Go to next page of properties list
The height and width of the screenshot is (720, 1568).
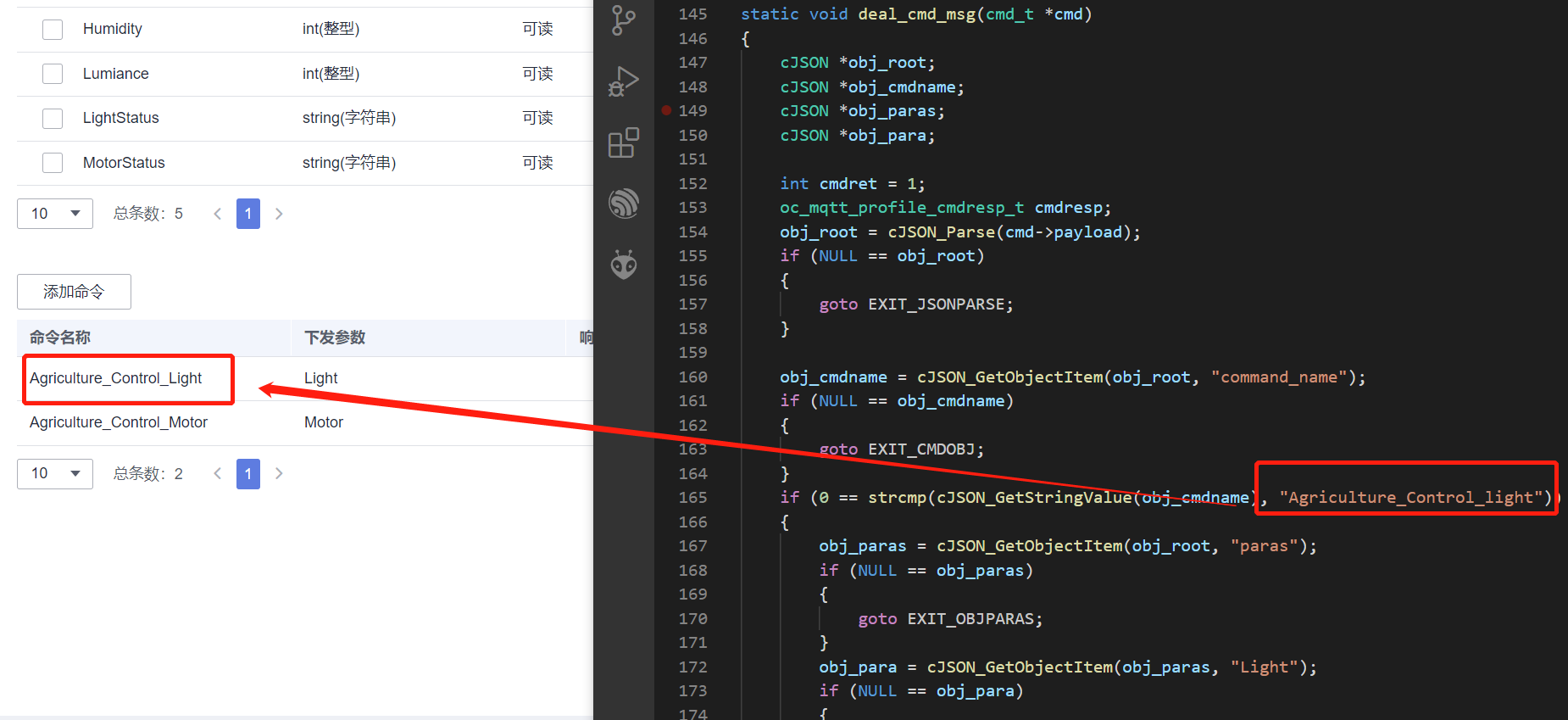point(279,214)
